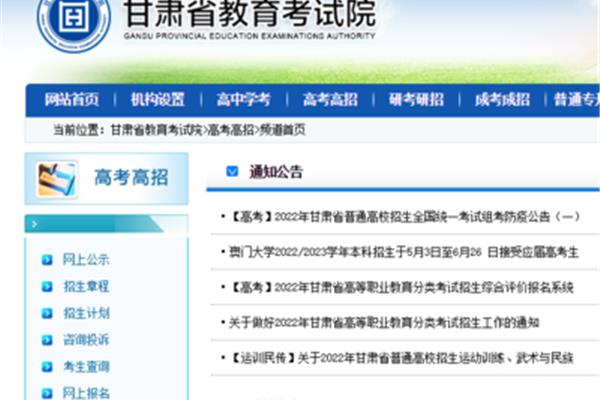Click the blue arrow icon beside 招生计划
Image resolution: width=600 pixels, height=400 pixels.
click(47, 313)
